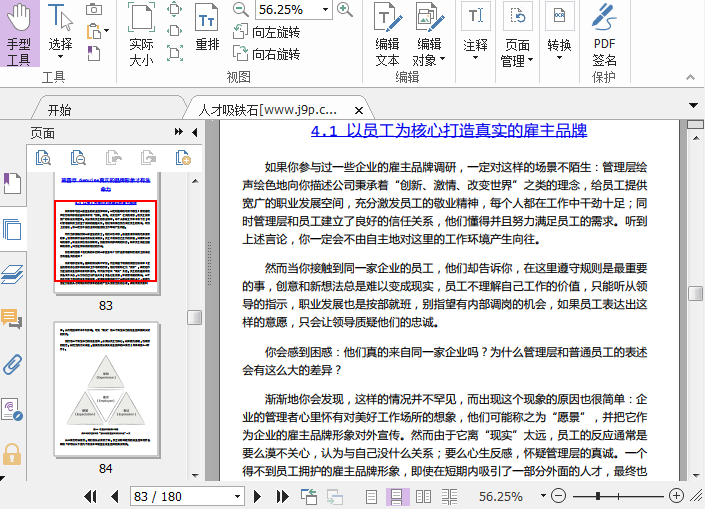The width and height of the screenshot is (705, 509).
Task: Open the Attachments paperclip panel
Action: (12, 365)
